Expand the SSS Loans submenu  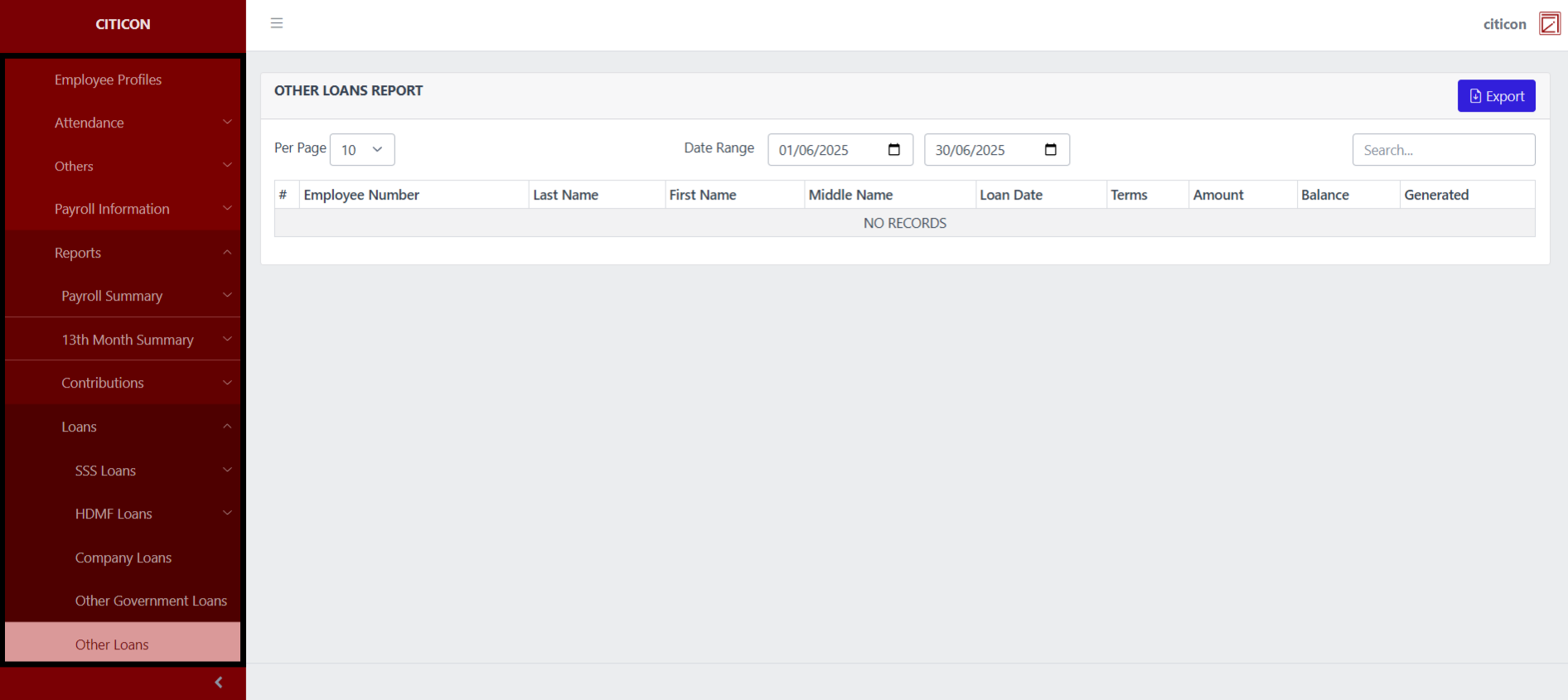pos(123,471)
